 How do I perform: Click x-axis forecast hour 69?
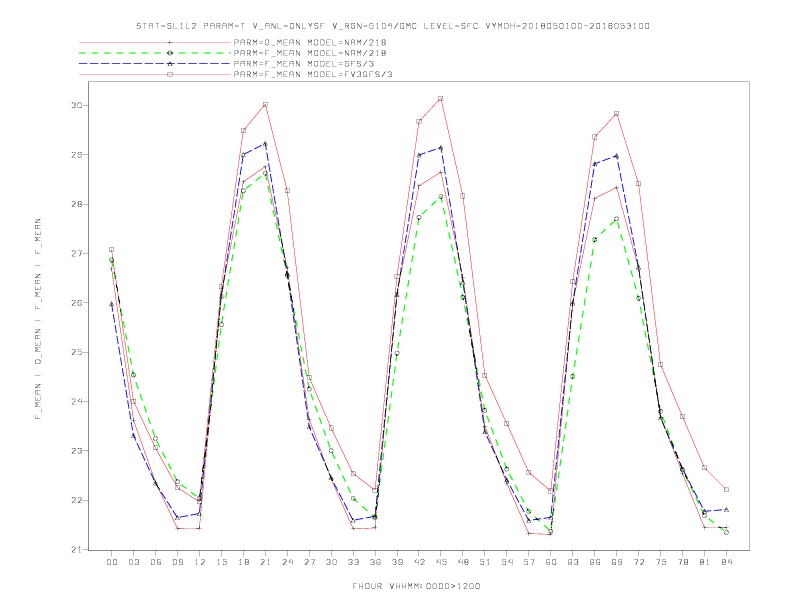pos(616,562)
